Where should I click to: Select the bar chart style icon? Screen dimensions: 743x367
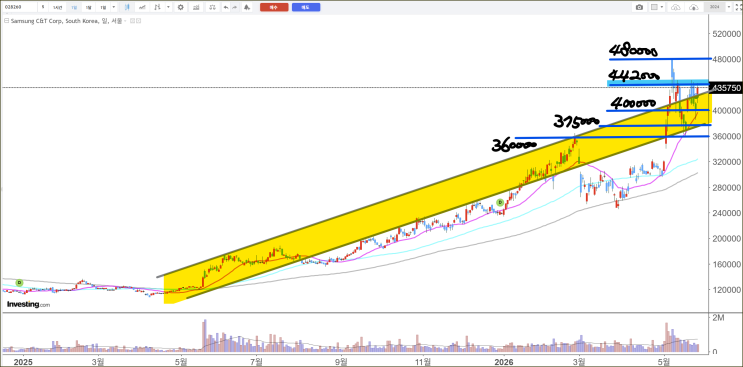click(157, 7)
